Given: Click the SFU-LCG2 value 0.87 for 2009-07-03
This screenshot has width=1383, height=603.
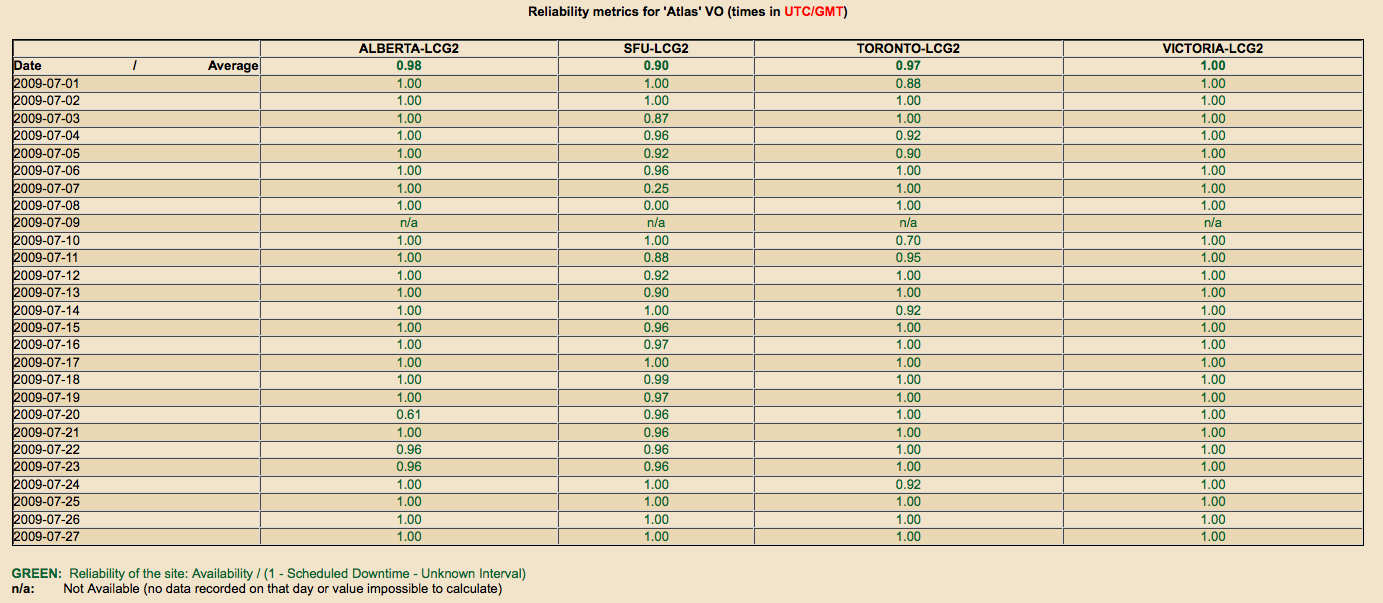Looking at the screenshot, I should click(656, 119).
